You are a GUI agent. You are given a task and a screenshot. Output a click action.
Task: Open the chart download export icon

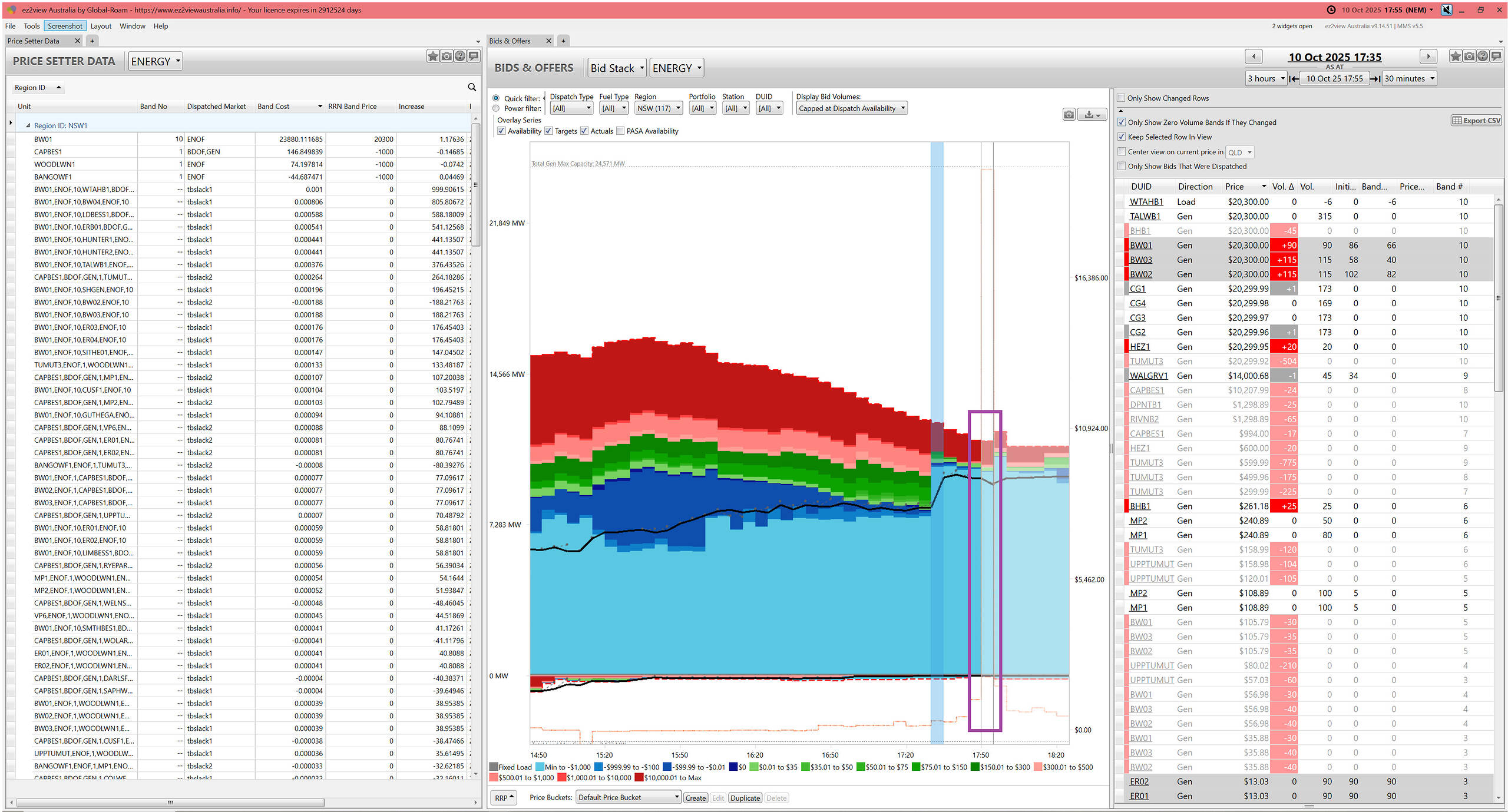(1092, 115)
